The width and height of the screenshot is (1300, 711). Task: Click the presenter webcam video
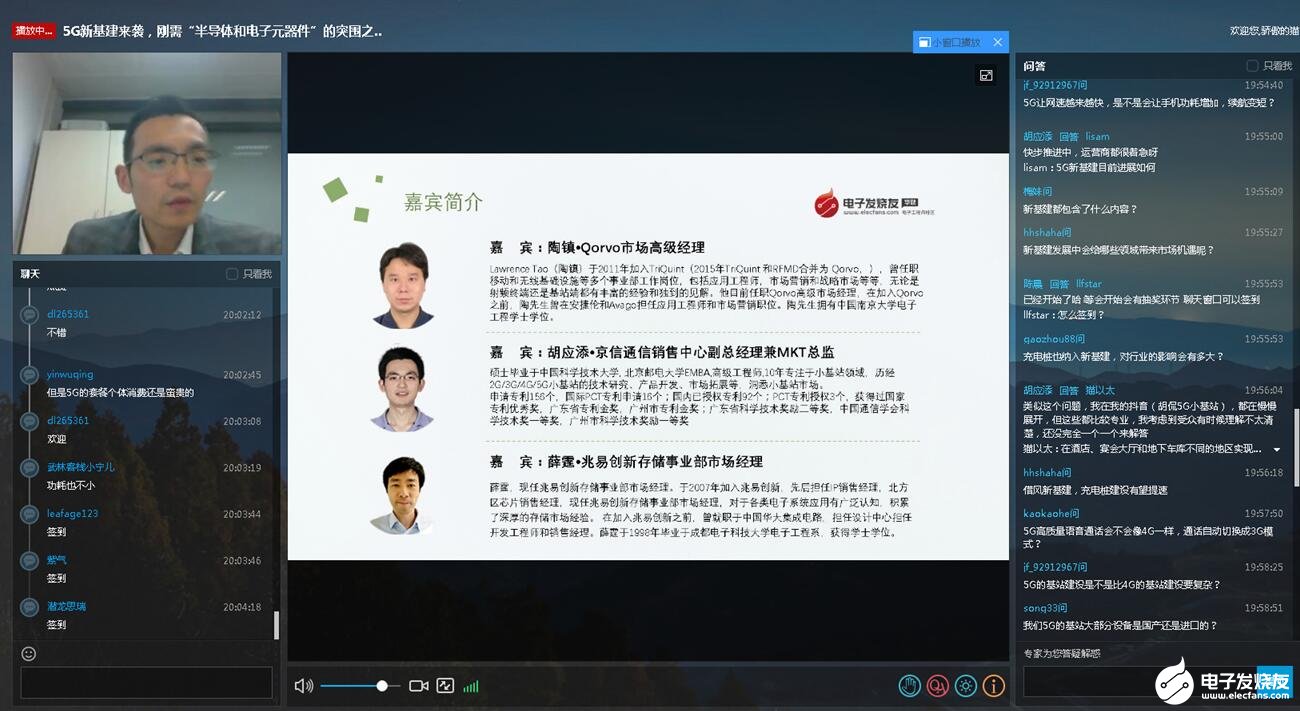tap(147, 154)
